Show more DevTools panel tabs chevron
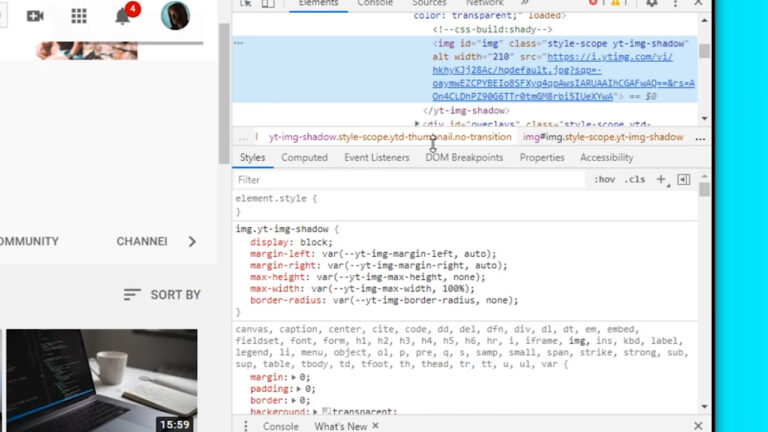 pyautogui.click(x=525, y=3)
